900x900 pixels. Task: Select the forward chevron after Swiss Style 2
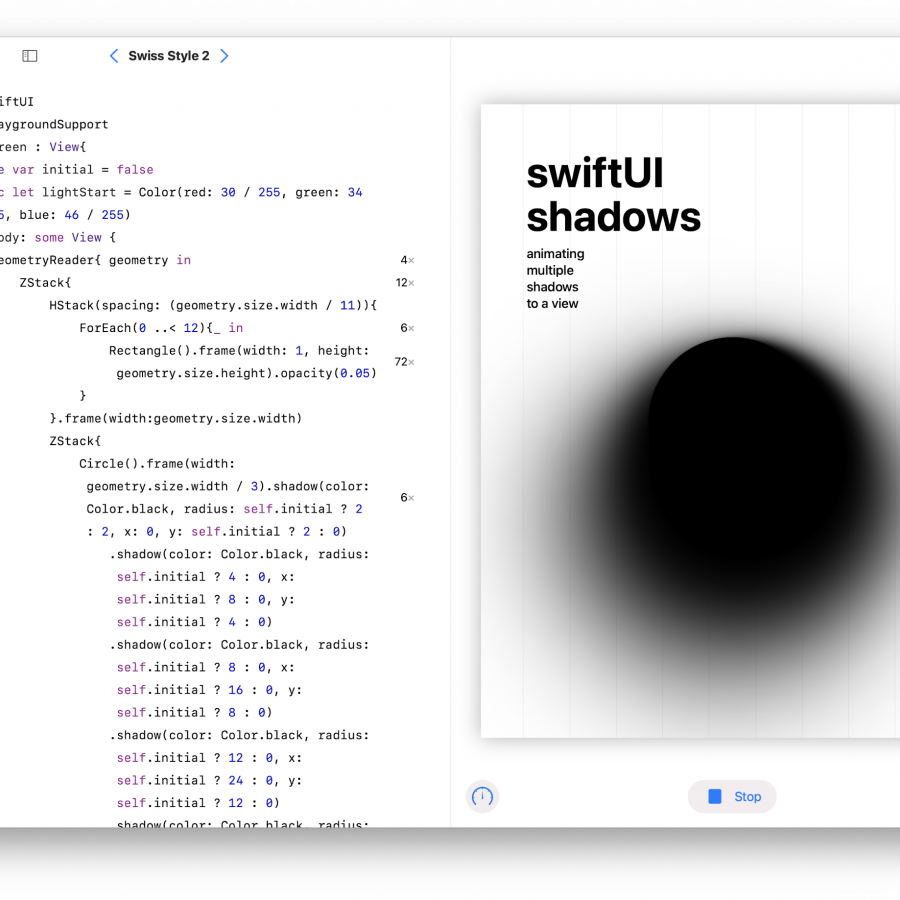pos(224,56)
